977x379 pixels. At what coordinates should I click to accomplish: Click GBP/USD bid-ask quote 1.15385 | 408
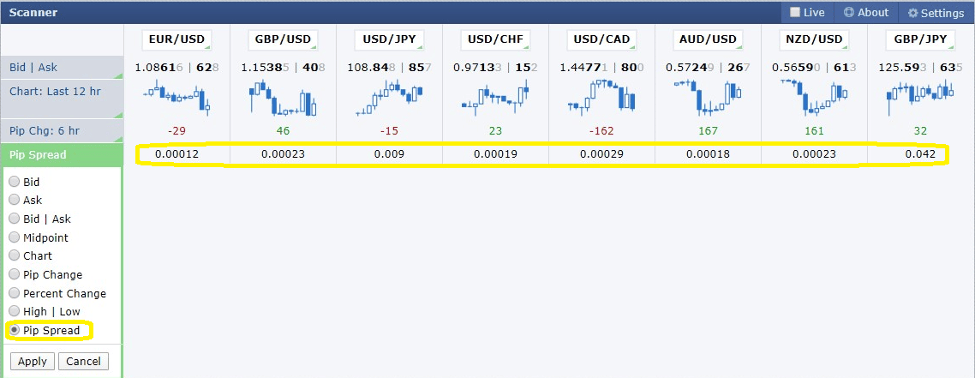[283, 67]
